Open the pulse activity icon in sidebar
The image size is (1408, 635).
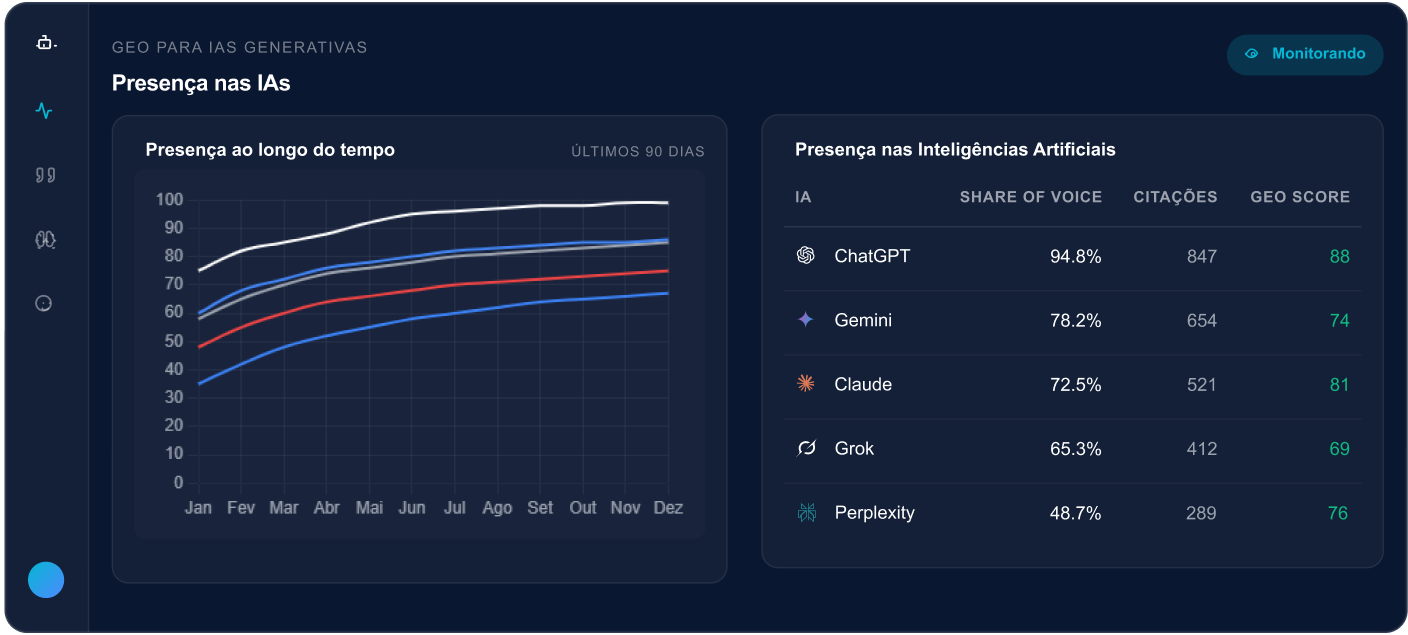point(44,111)
